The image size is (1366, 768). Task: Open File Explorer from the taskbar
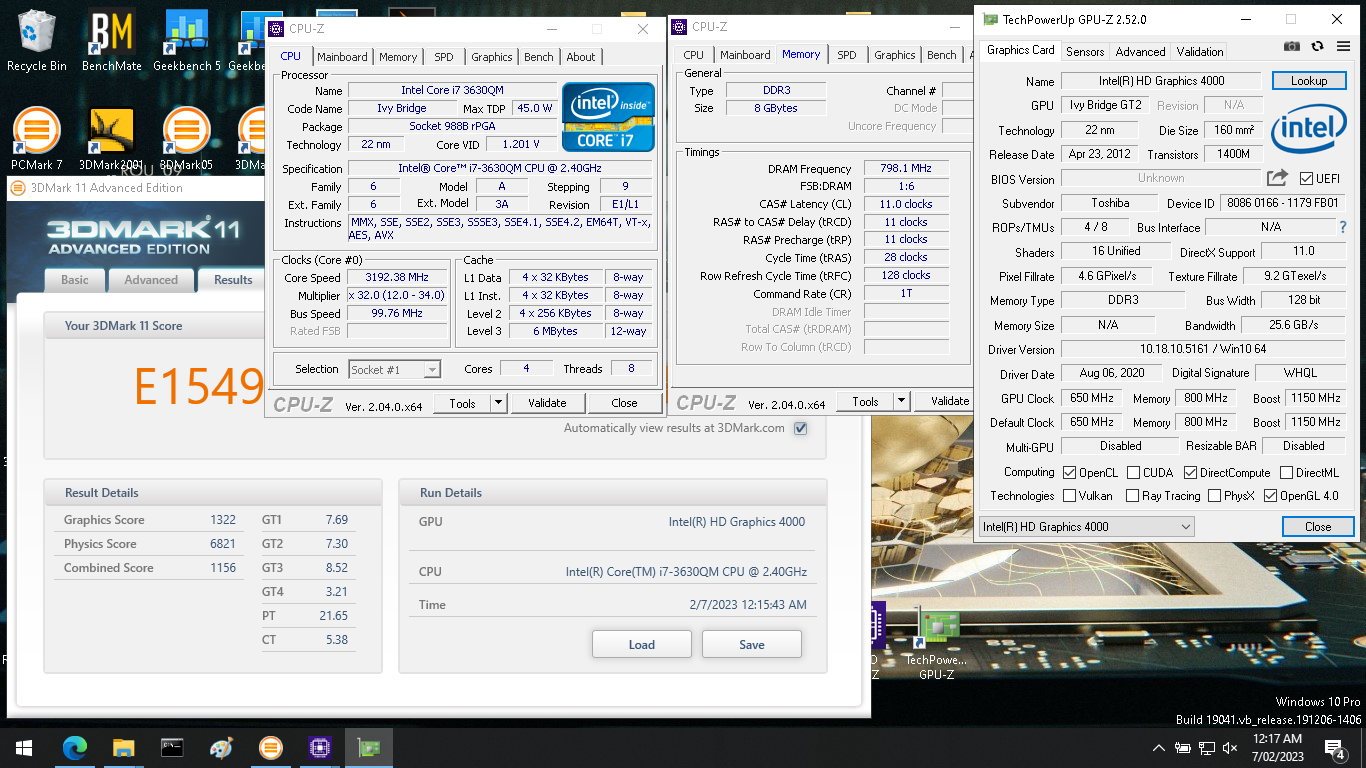coord(123,747)
